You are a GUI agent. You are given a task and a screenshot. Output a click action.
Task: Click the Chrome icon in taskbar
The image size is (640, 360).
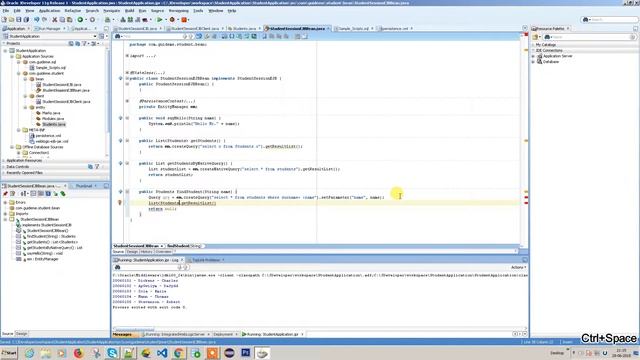point(179,353)
